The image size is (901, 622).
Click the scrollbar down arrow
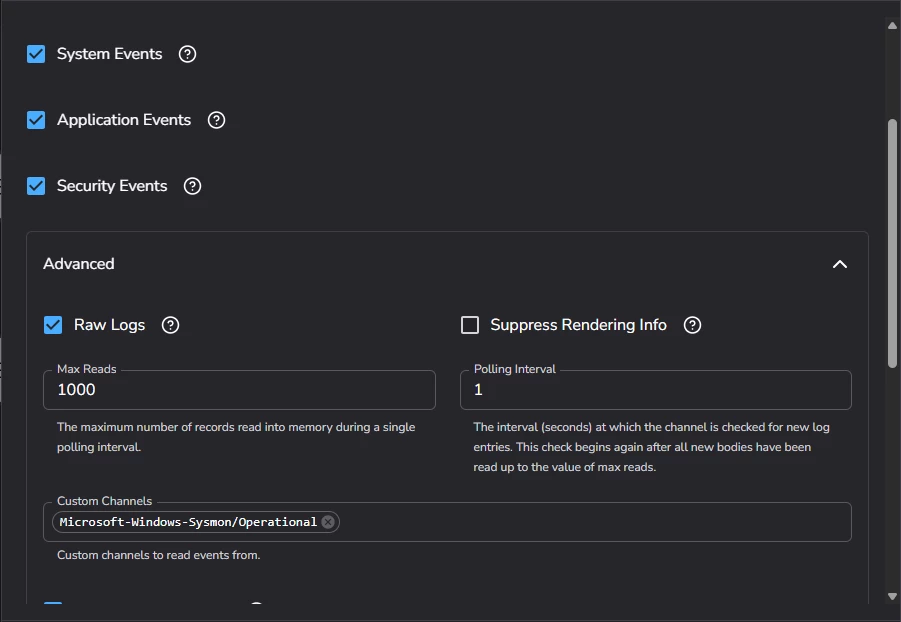892,597
